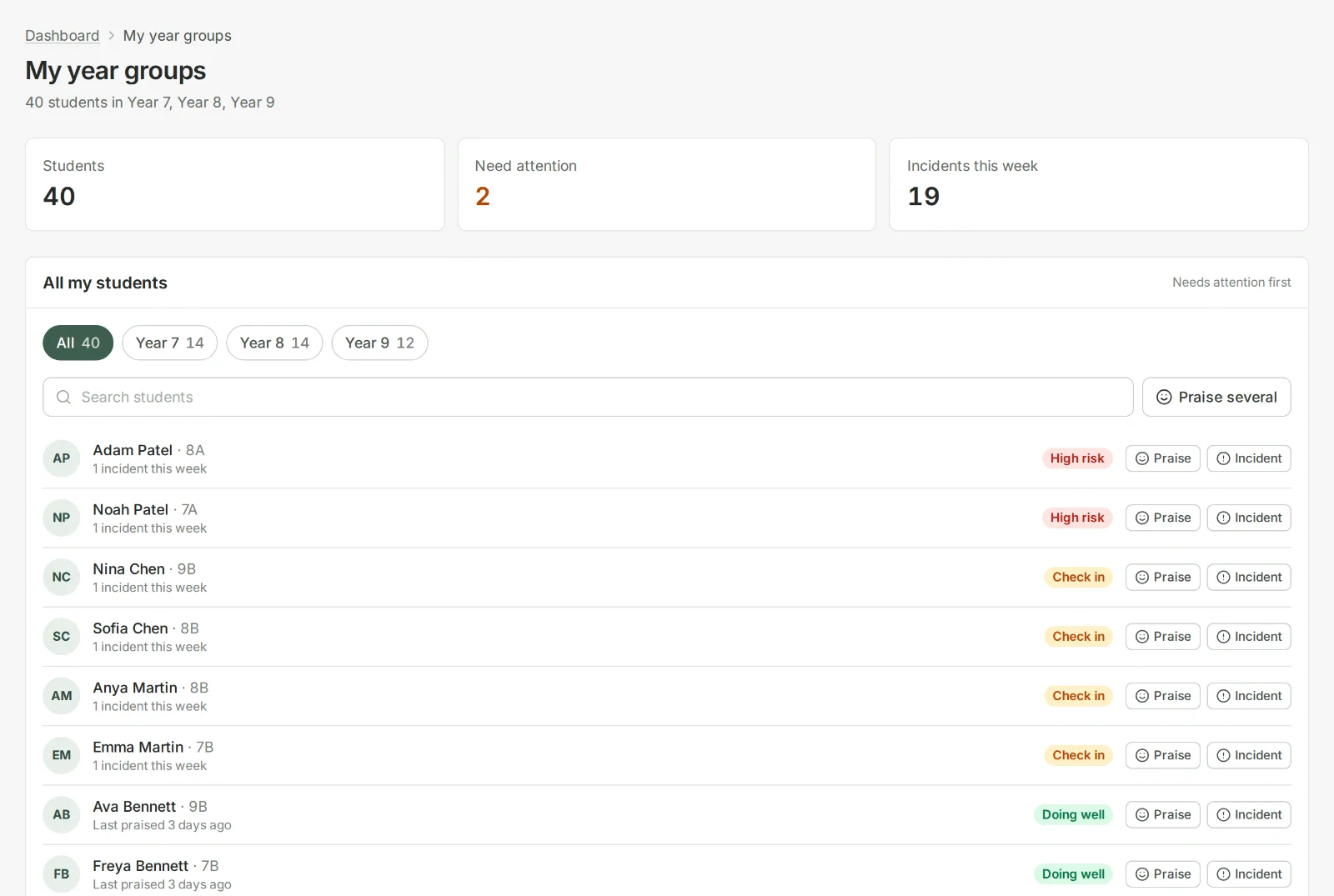
Task: Log an incident for Nina Chen
Action: (x=1248, y=577)
